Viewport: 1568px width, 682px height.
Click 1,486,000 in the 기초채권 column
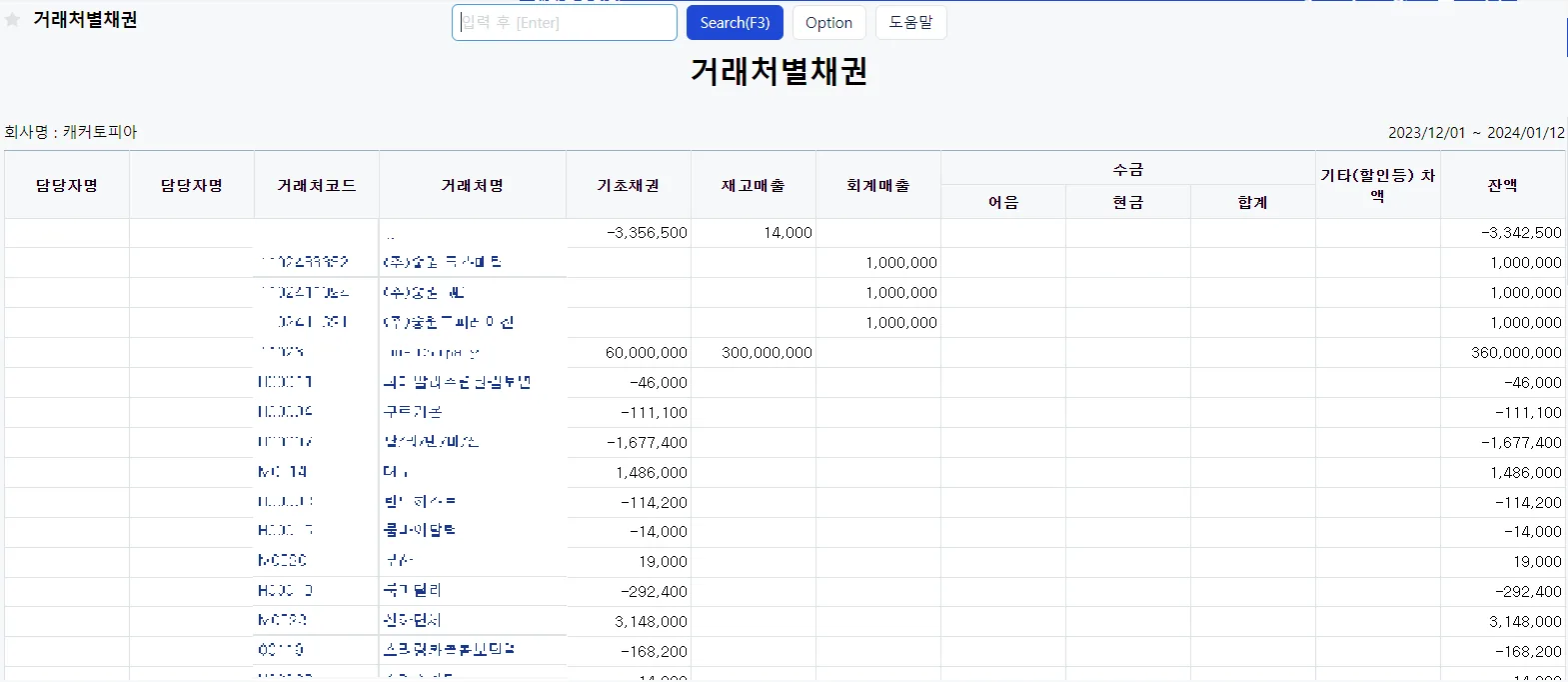(652, 472)
